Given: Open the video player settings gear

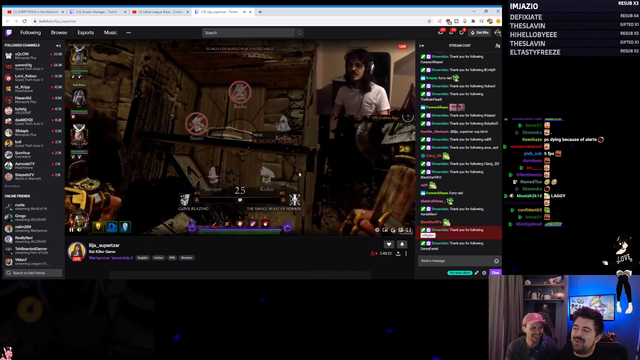Looking at the screenshot, I should (x=377, y=230).
